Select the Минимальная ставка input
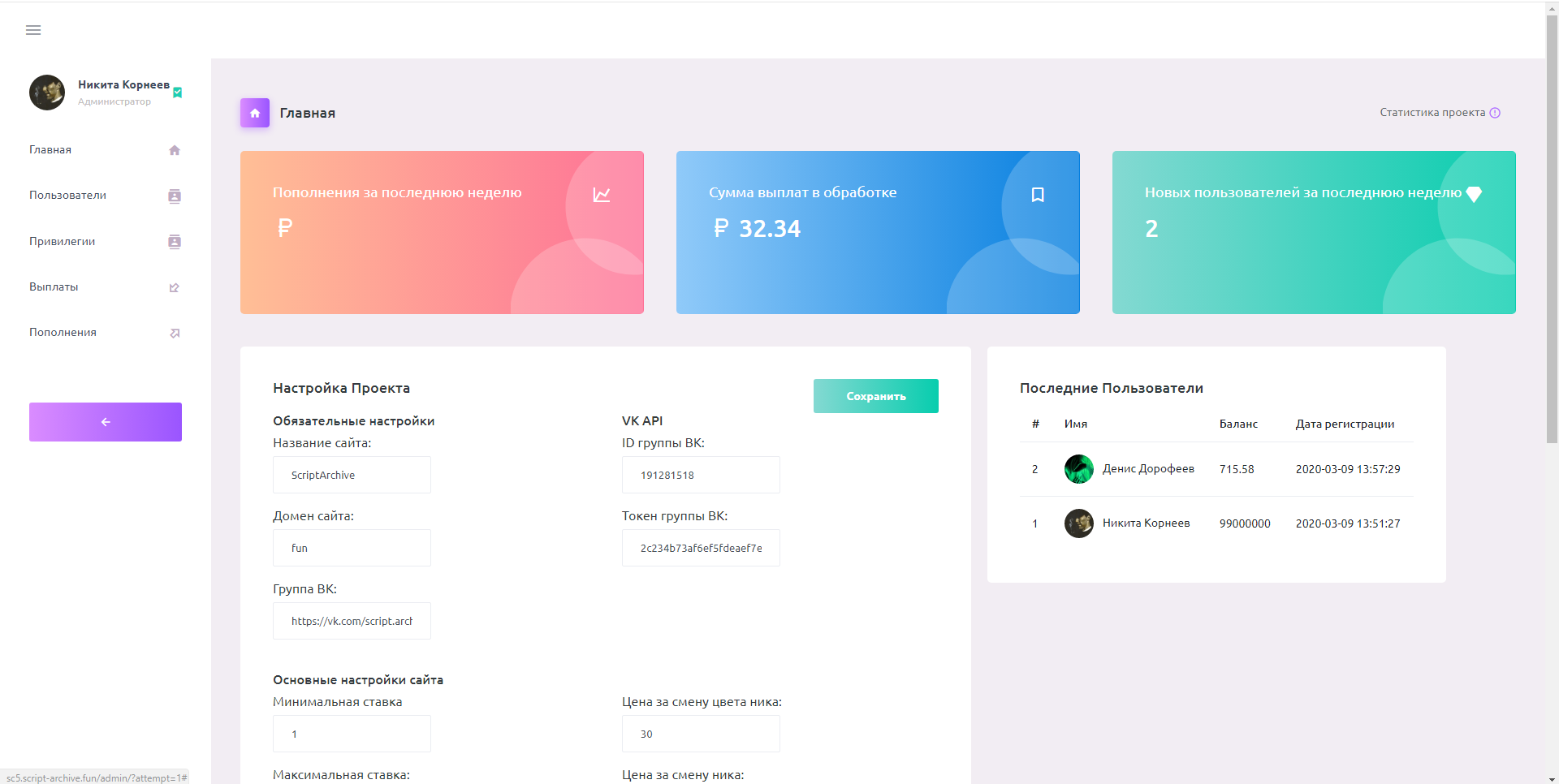1559x784 pixels. click(352, 734)
